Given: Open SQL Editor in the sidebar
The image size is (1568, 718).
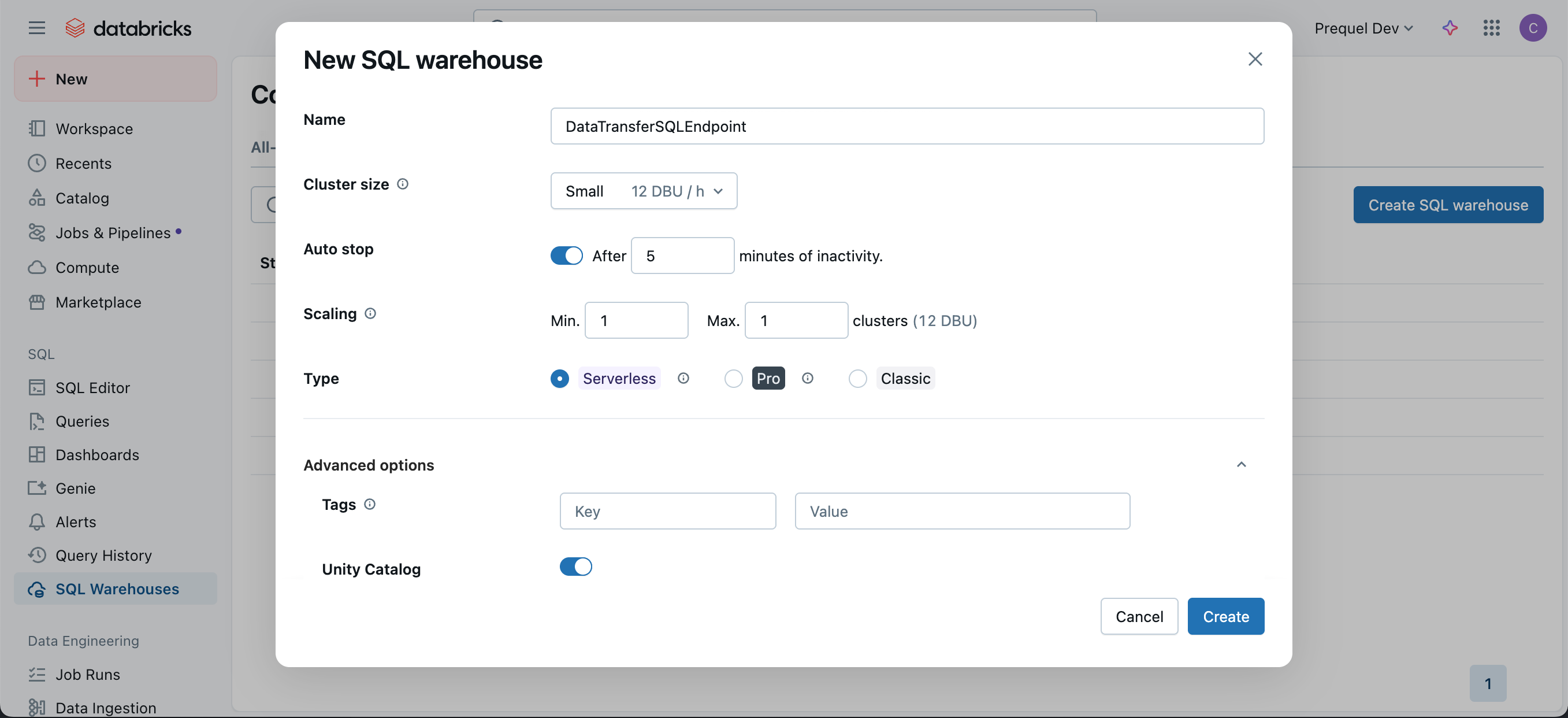Looking at the screenshot, I should [92, 388].
